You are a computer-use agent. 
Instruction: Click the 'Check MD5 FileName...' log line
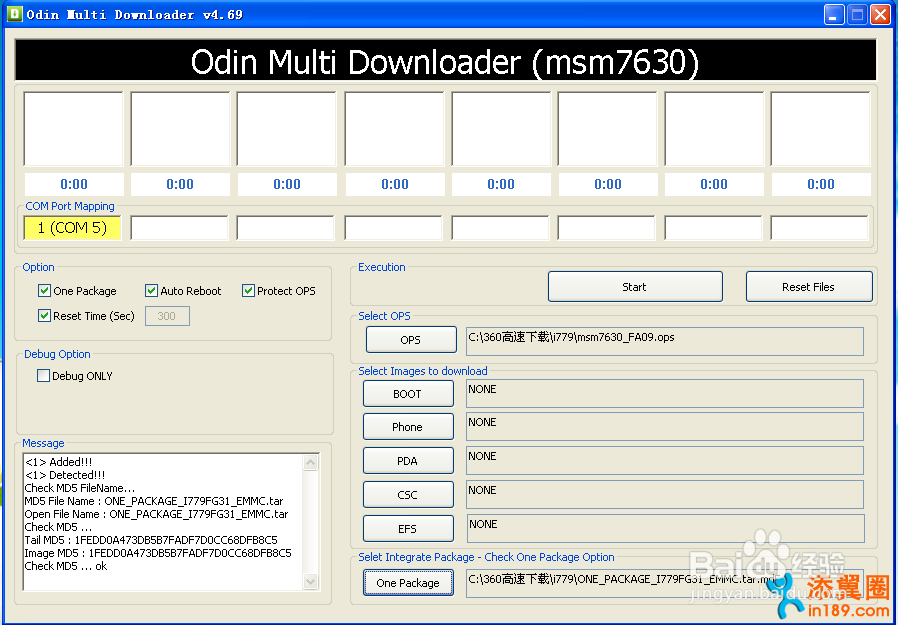(x=80, y=488)
